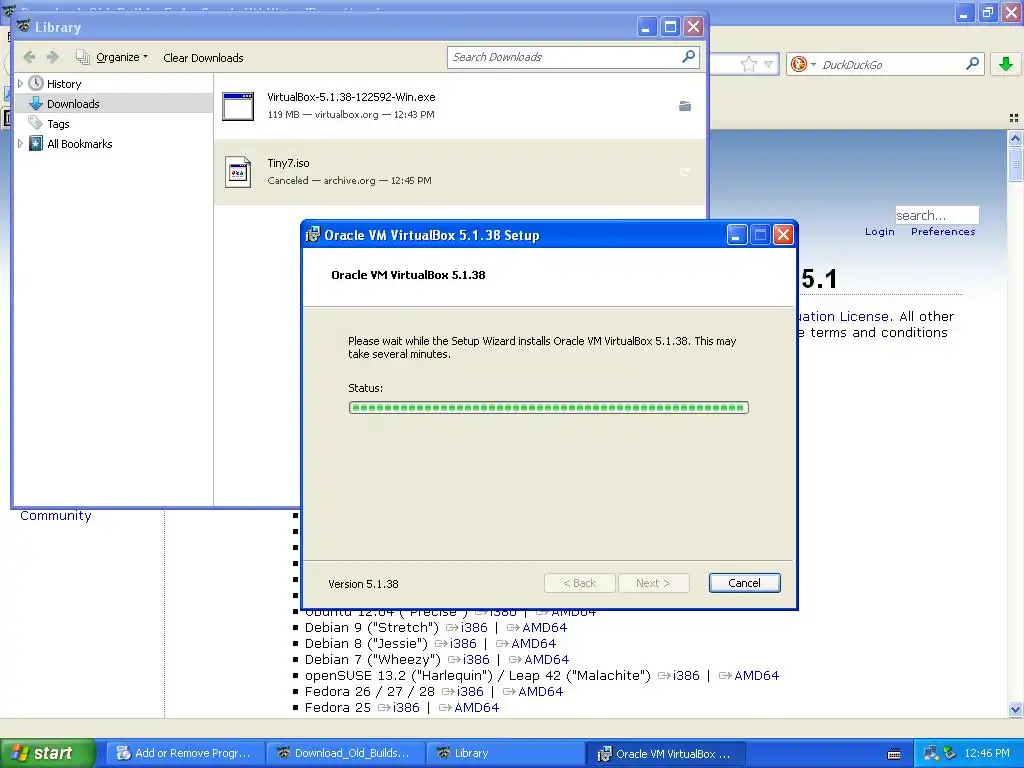Open Debian 9 Stretch AMD64 download link
1024x768 pixels.
pos(544,628)
